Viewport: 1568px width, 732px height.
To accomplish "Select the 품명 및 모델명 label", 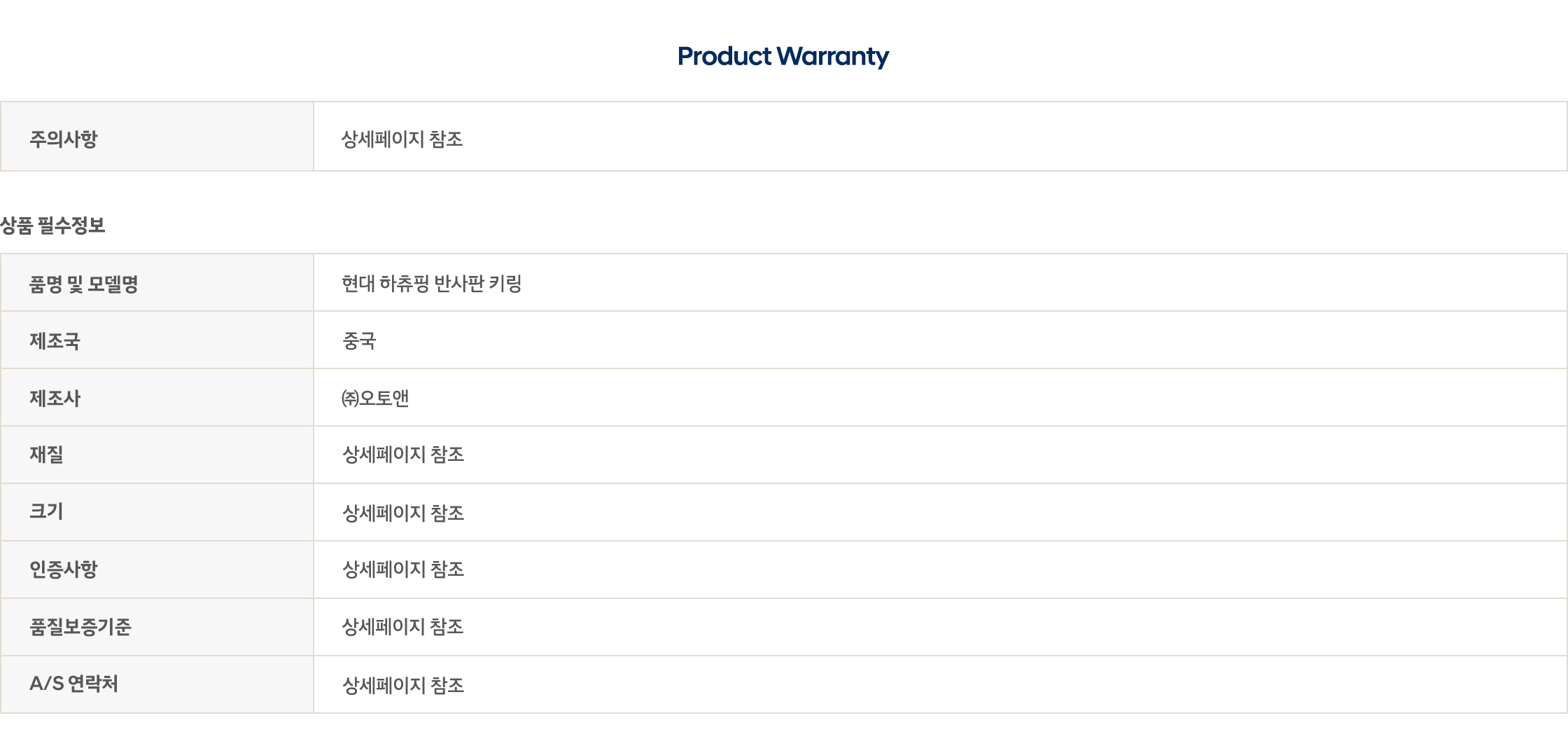I will click(84, 284).
